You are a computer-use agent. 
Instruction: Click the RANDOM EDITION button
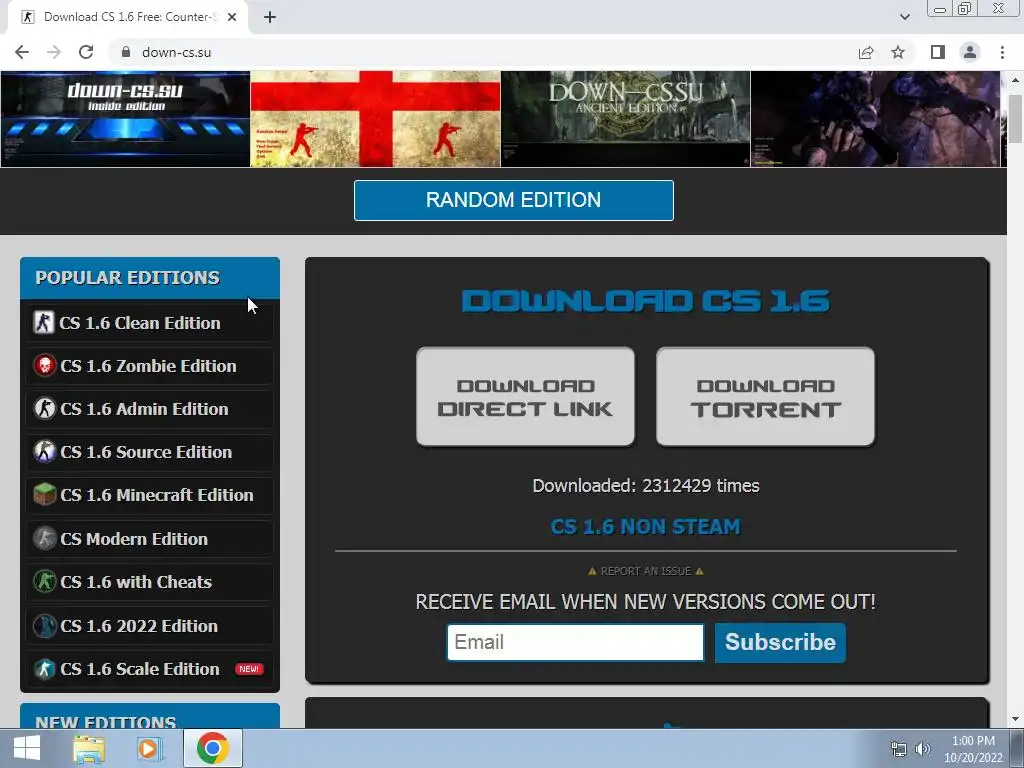pos(513,200)
